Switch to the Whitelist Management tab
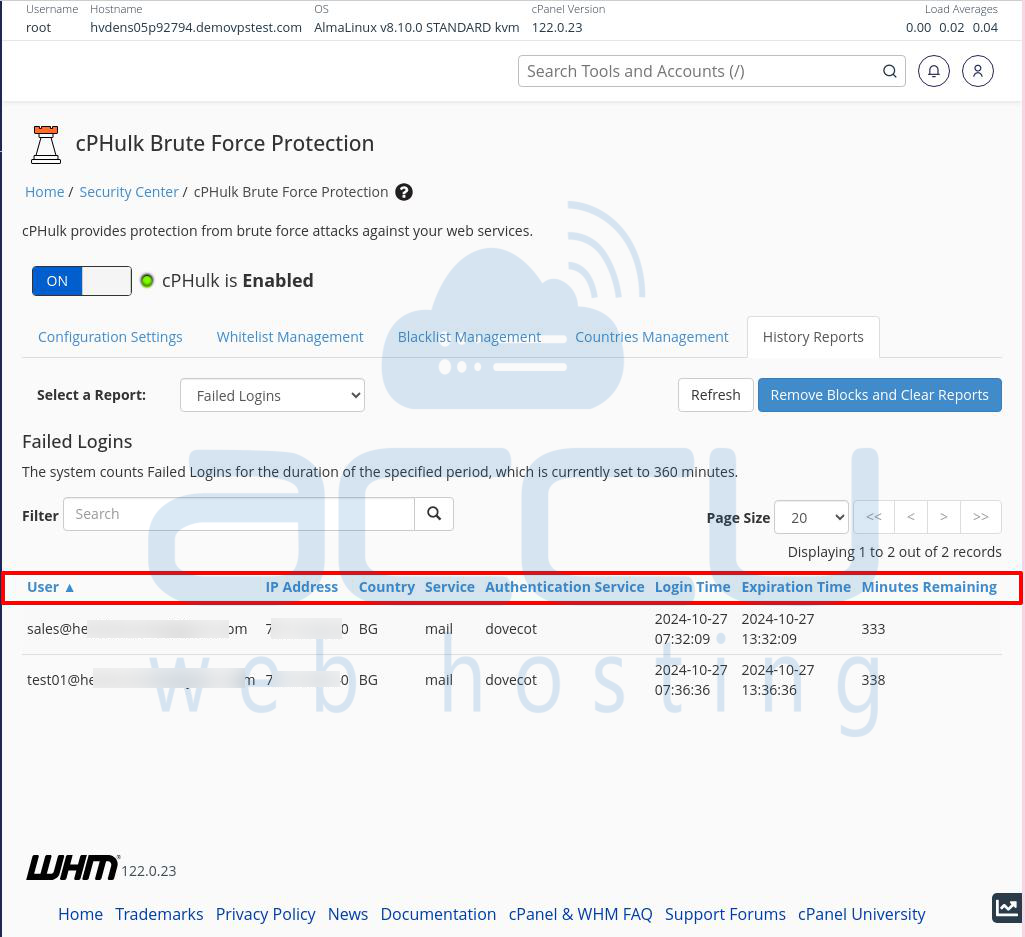1025x937 pixels. coord(290,337)
